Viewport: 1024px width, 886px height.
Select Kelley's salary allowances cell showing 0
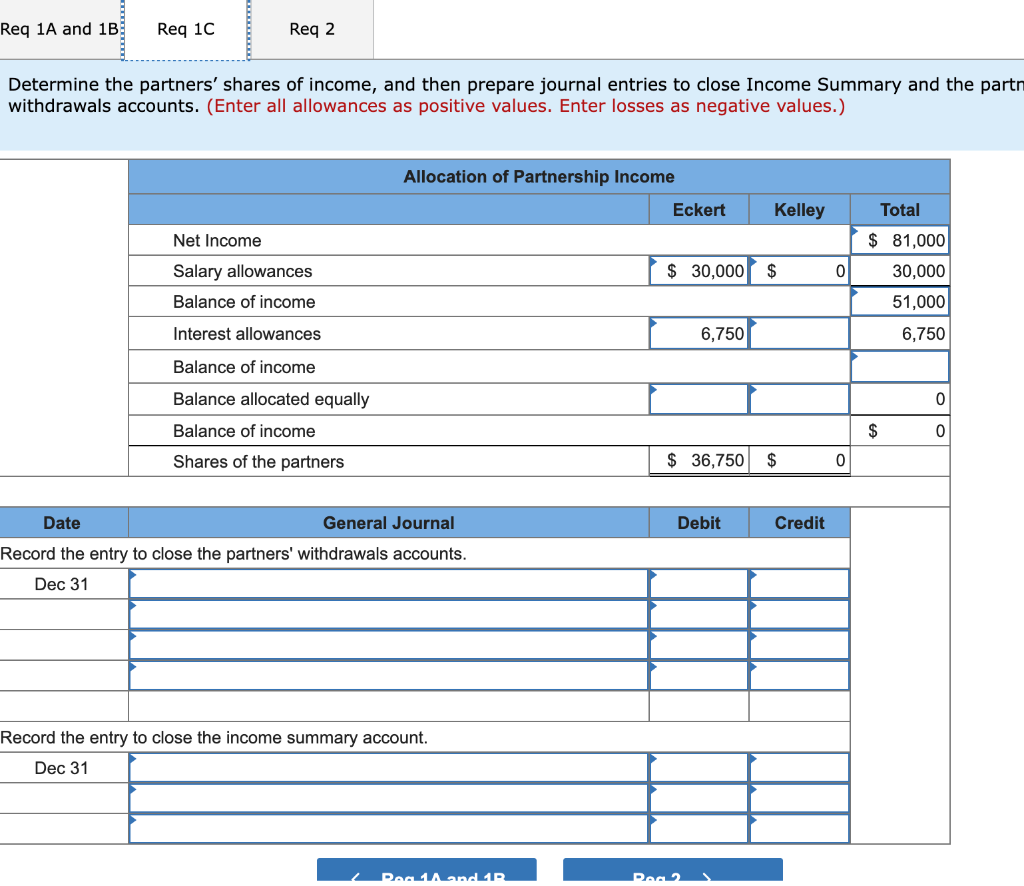pyautogui.click(x=798, y=271)
